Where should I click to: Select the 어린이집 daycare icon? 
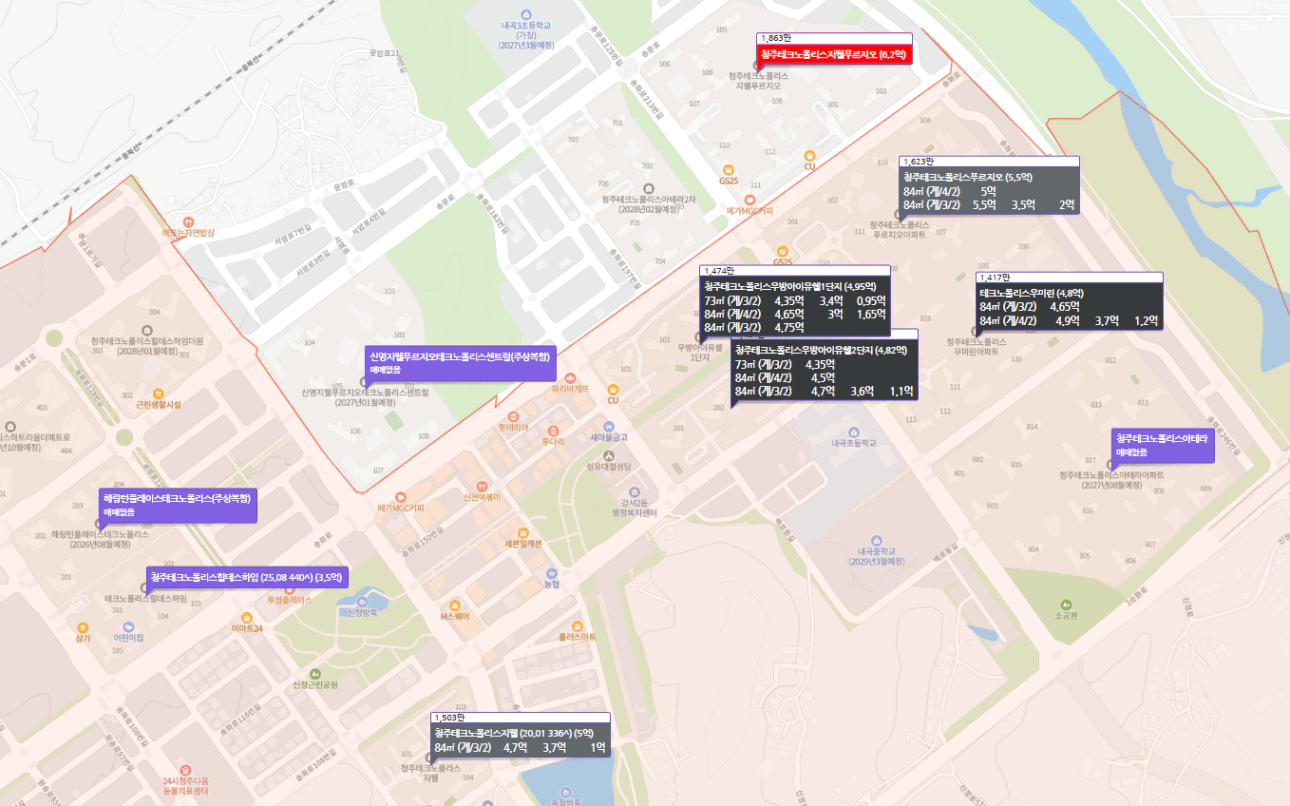coord(128,625)
